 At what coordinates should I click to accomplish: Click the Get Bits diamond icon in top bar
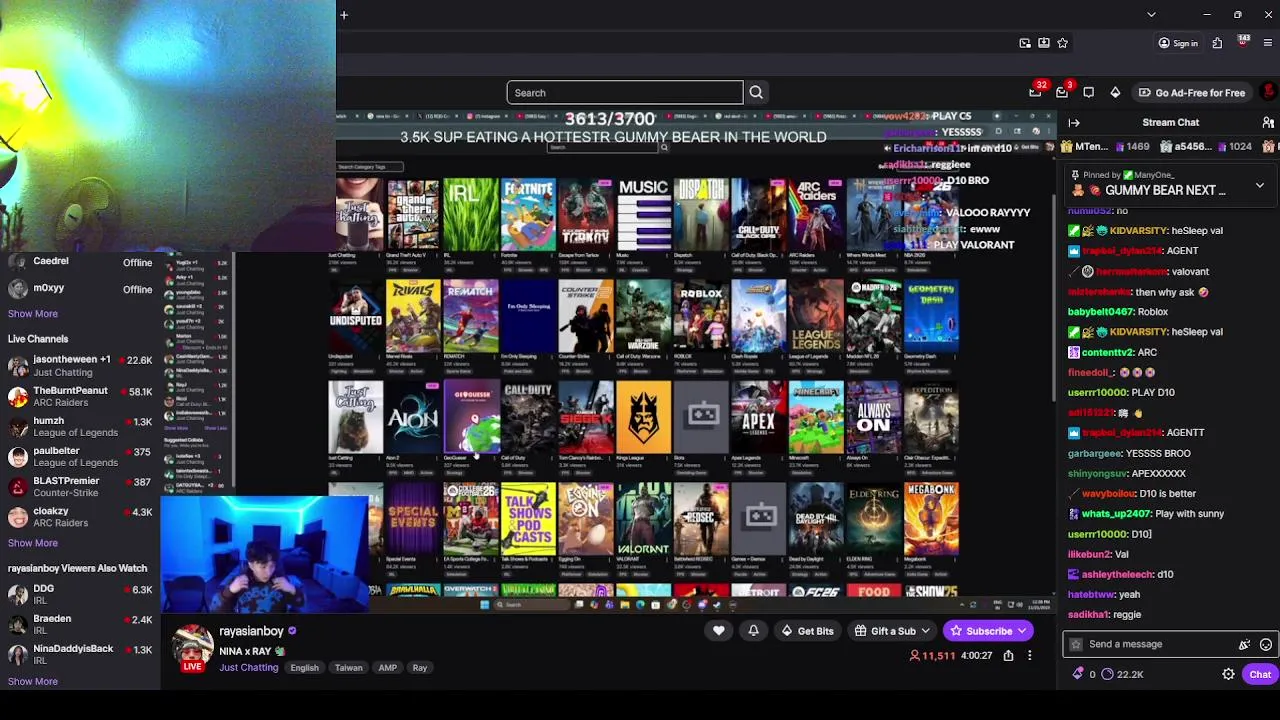pyautogui.click(x=1115, y=93)
